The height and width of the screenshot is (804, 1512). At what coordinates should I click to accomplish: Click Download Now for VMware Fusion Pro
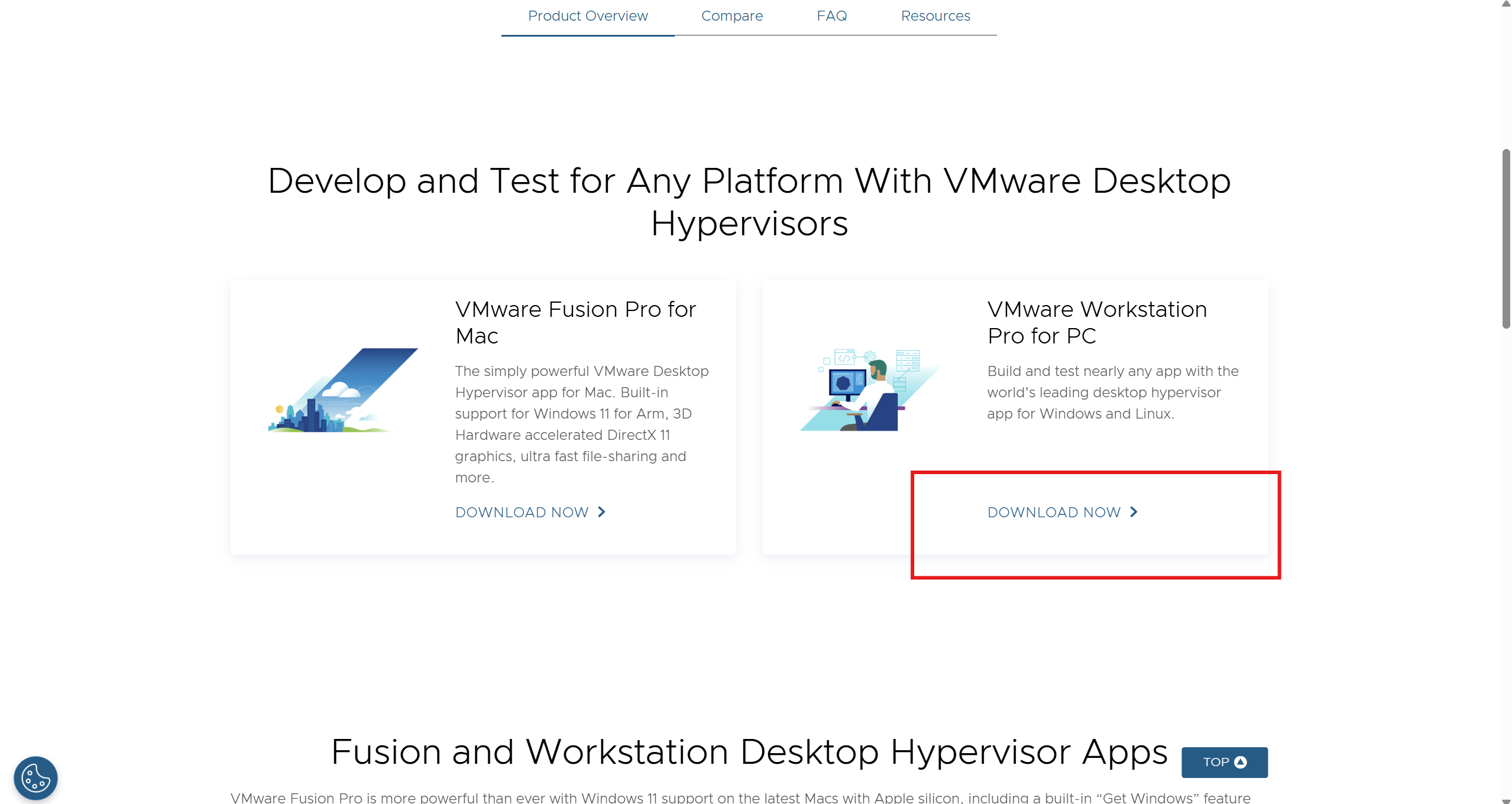click(x=530, y=513)
